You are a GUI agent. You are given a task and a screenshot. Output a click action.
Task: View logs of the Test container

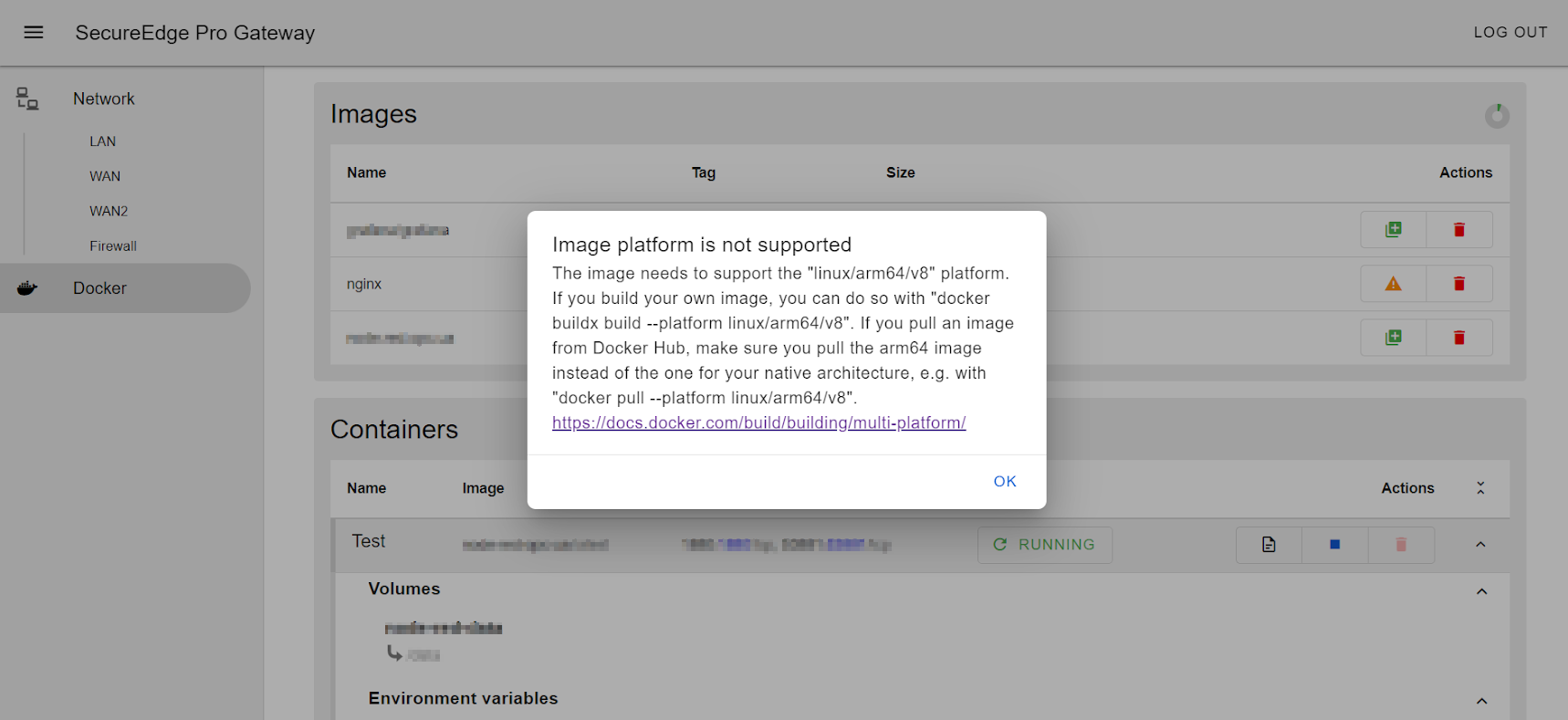click(1269, 545)
